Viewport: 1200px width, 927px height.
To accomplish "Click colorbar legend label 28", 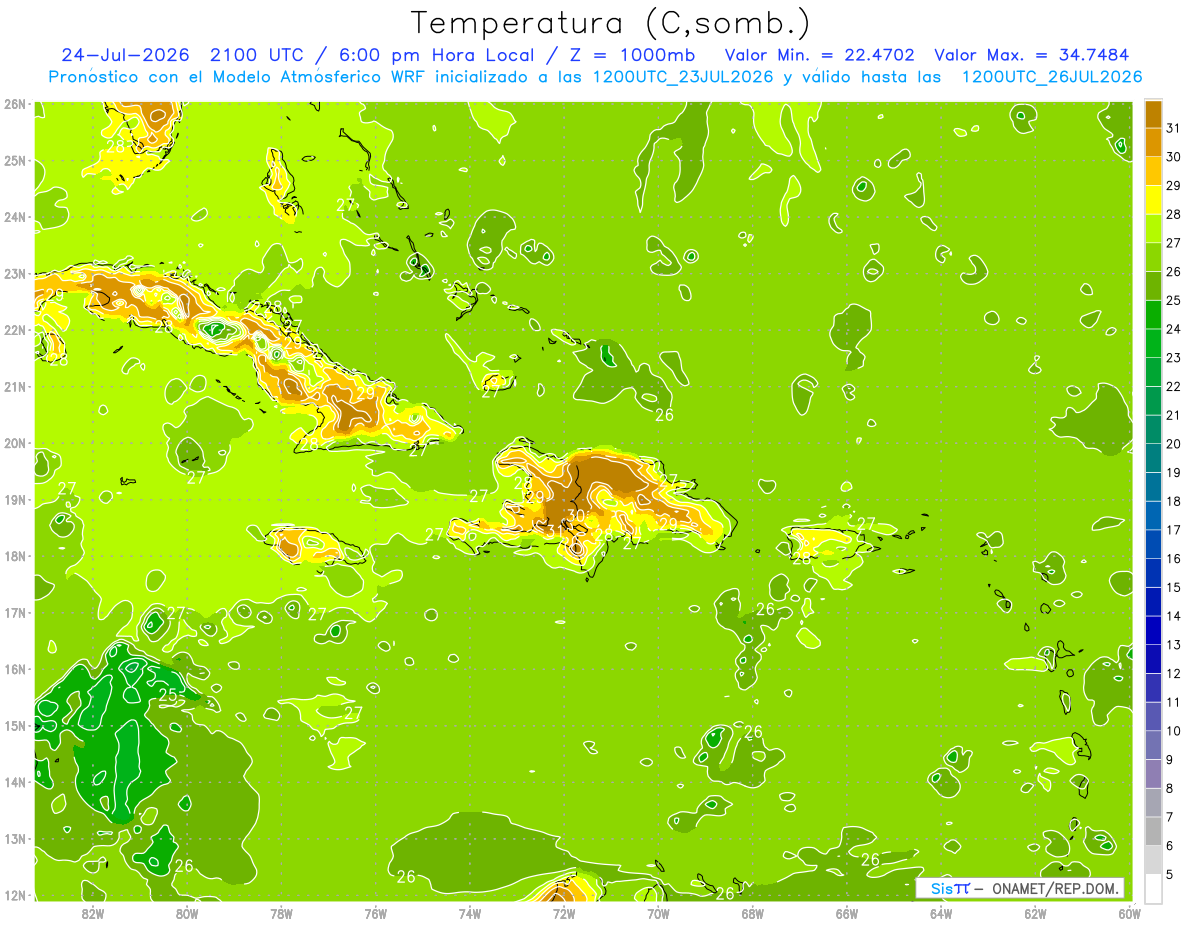I will 1173,214.
